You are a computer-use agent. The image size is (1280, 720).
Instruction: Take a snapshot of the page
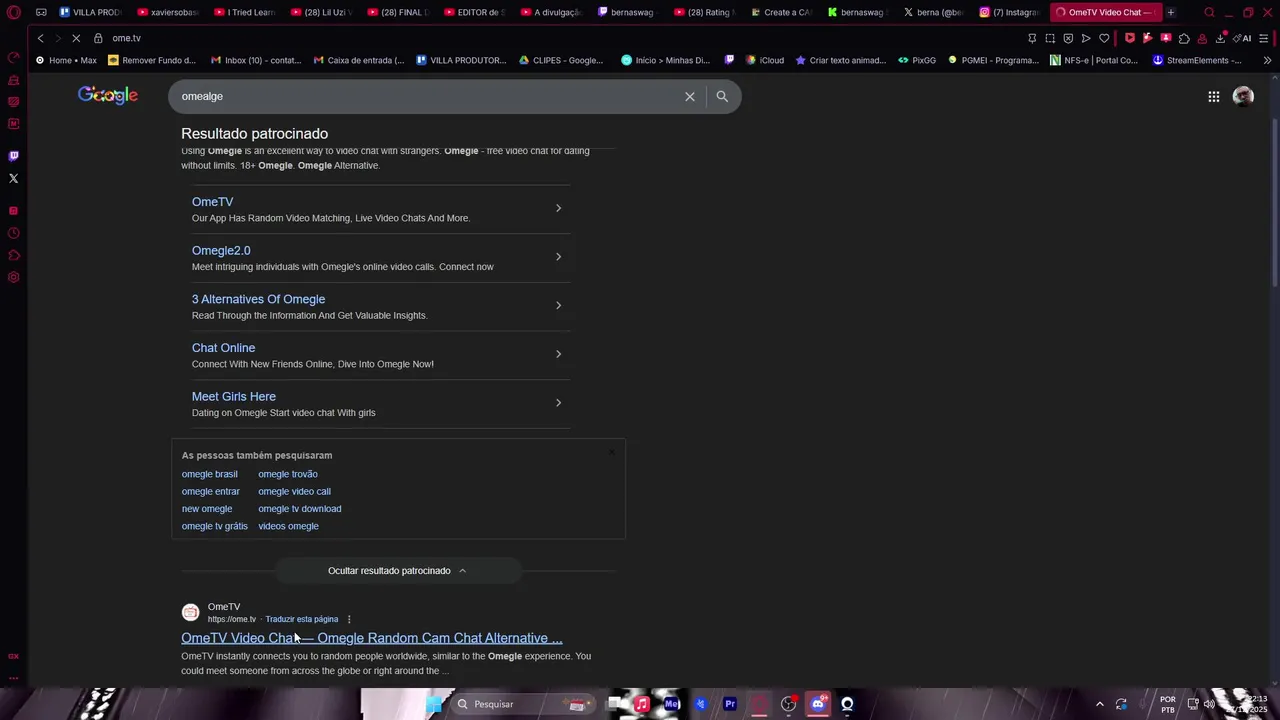(x=1050, y=38)
